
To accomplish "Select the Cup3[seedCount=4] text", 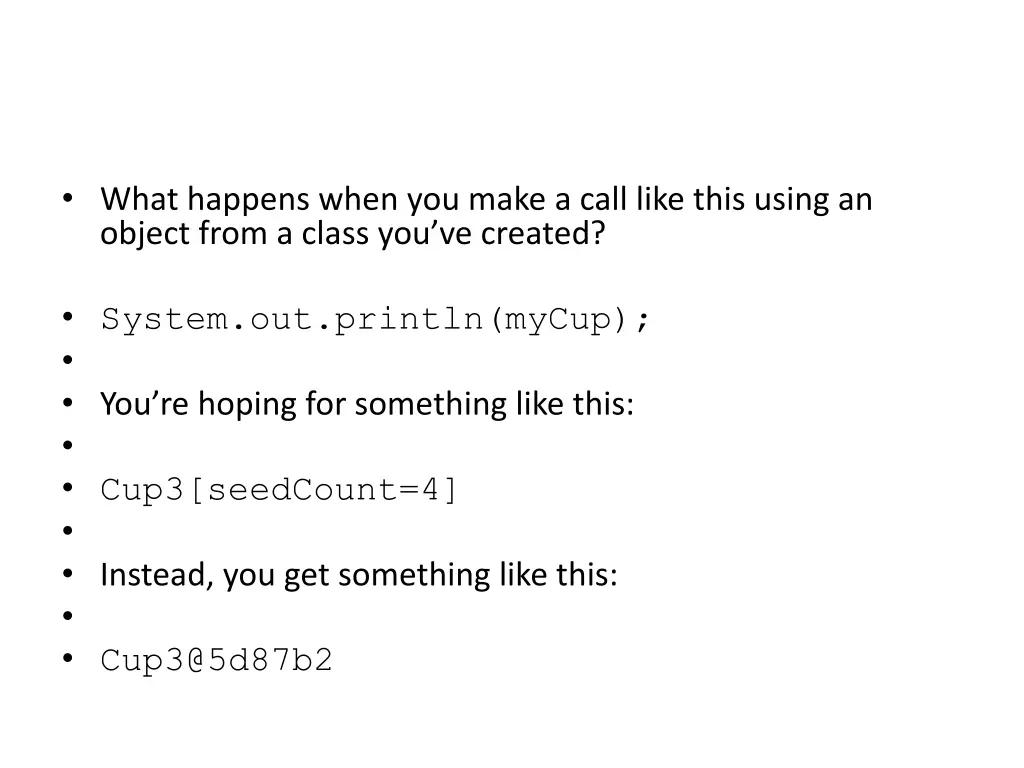I will click(279, 490).
